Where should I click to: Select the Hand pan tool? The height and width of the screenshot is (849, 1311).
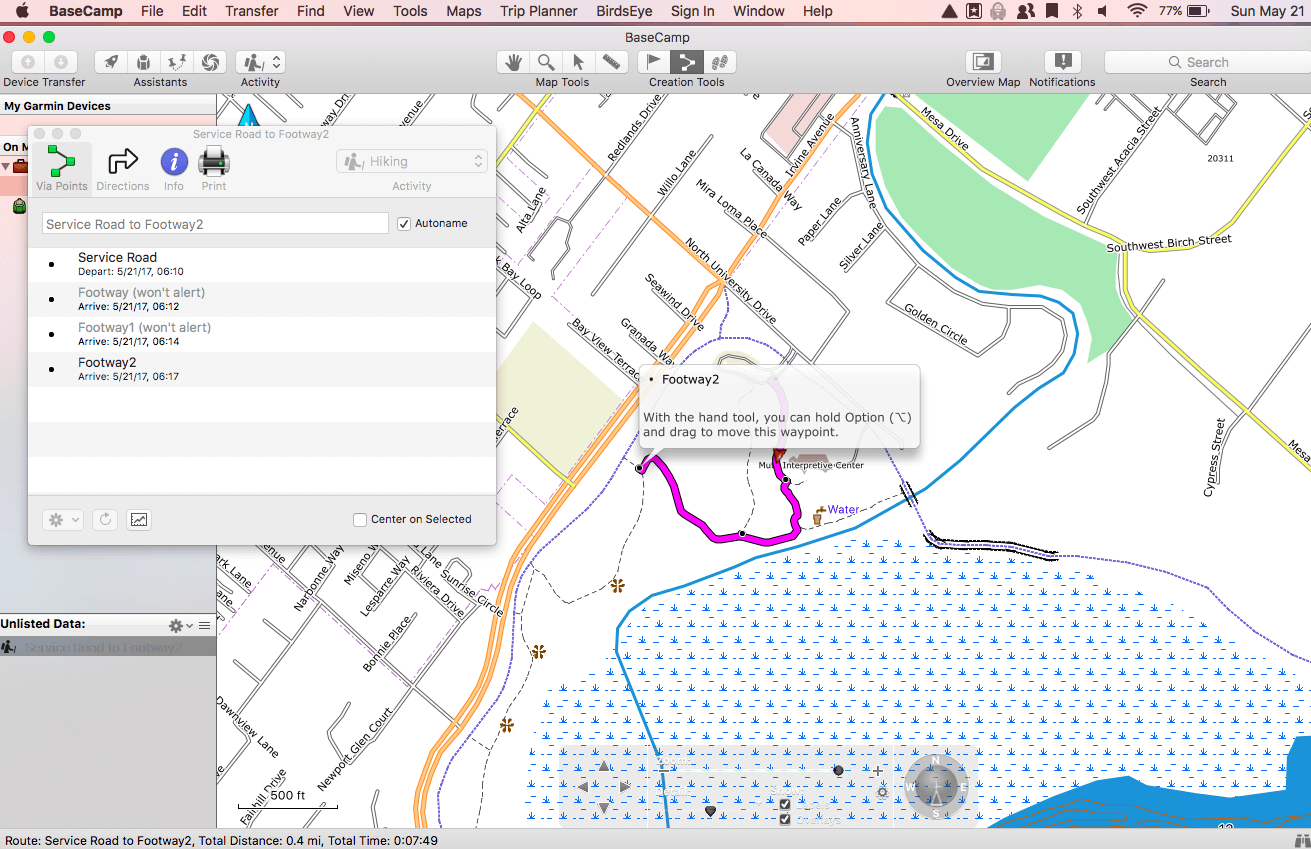point(514,62)
